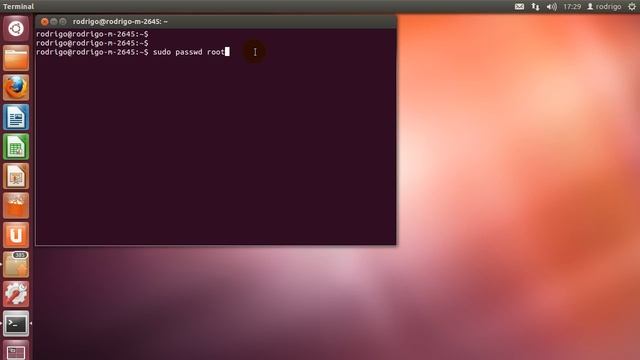Screen dimensions: 640x360
Task: Open the messaging mail indicator
Action: [519, 7]
